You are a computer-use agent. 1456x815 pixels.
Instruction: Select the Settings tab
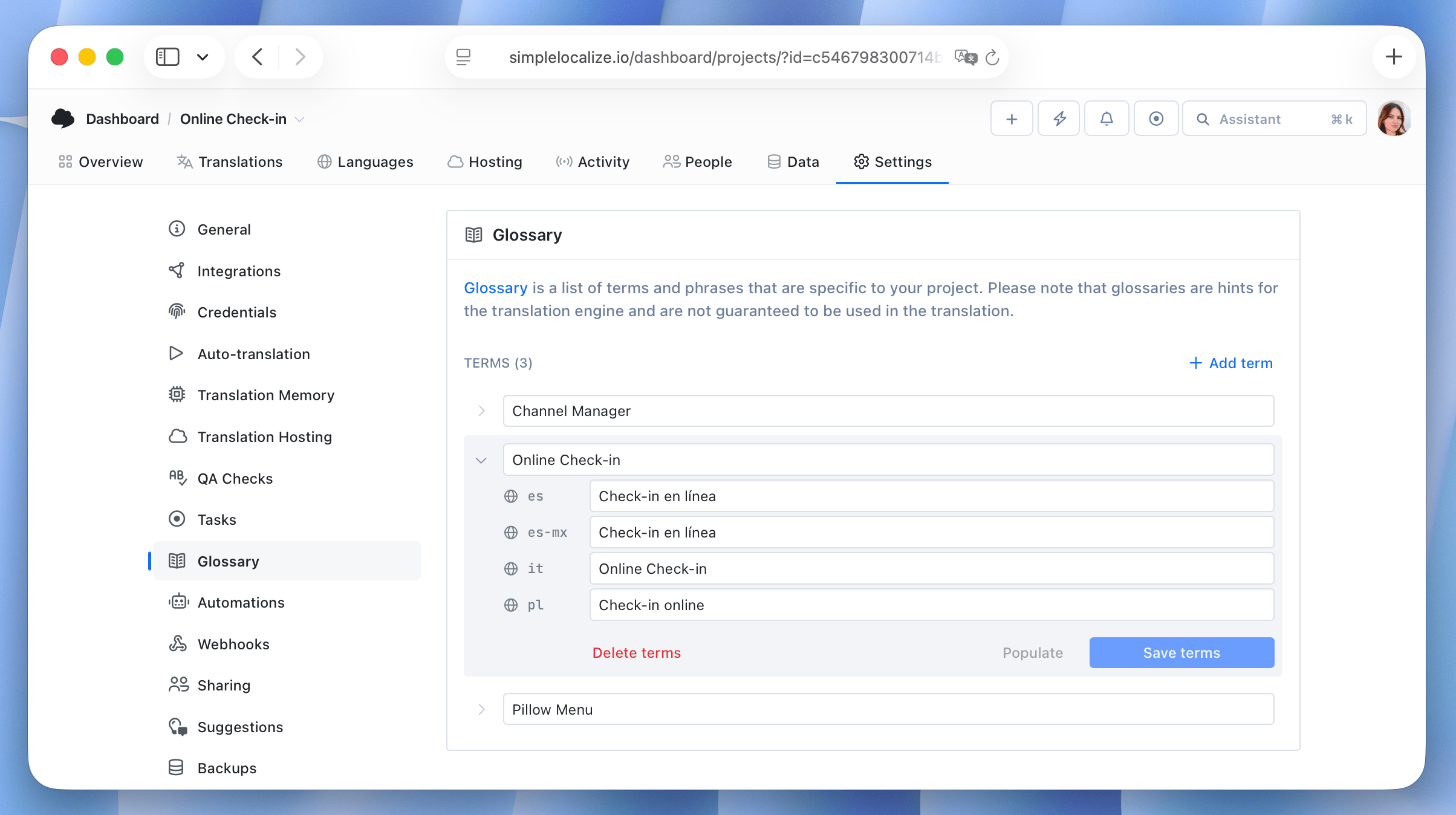[892, 161]
